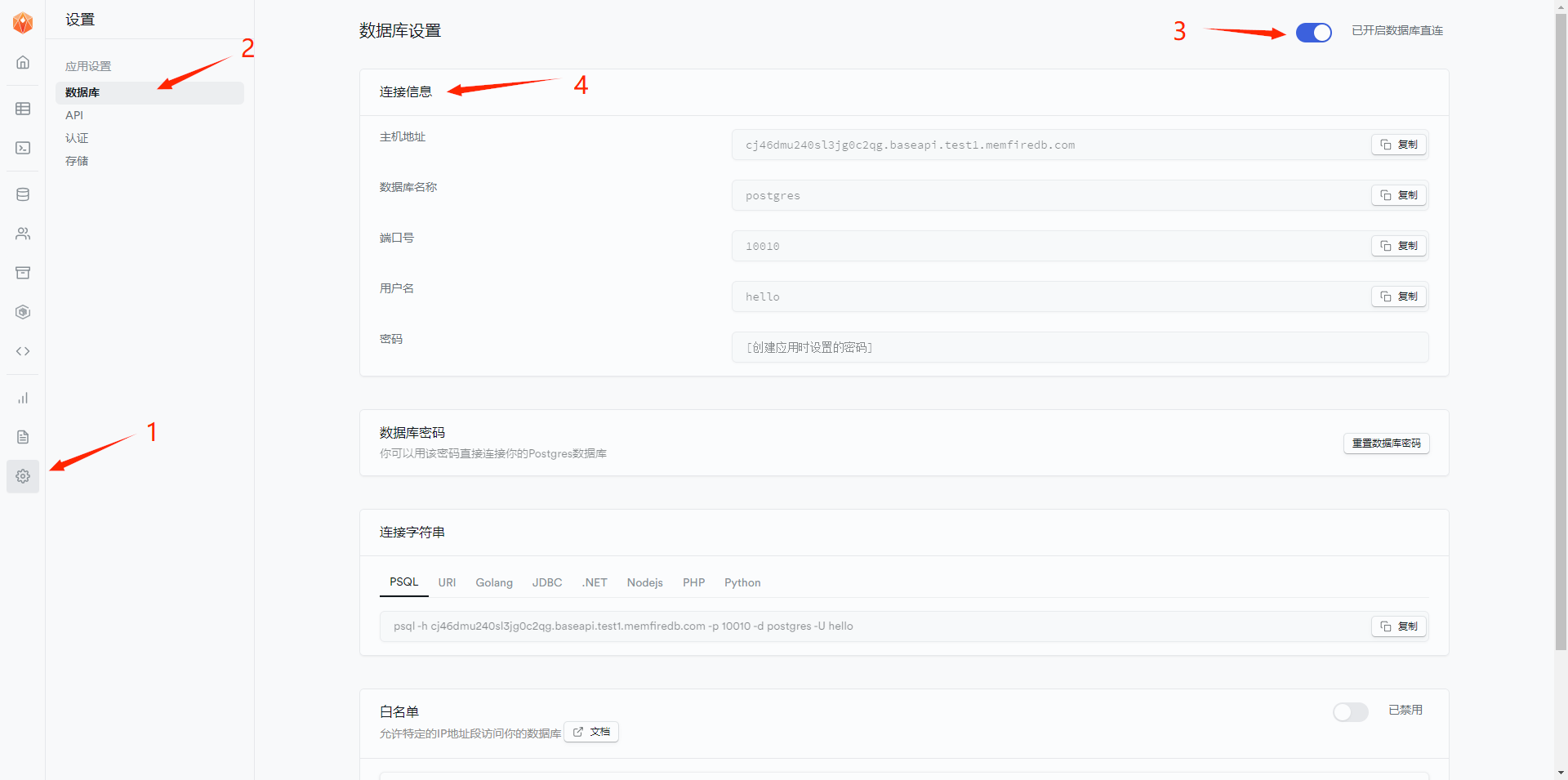Enable the 白名单 whitelist toggle

point(1350,712)
